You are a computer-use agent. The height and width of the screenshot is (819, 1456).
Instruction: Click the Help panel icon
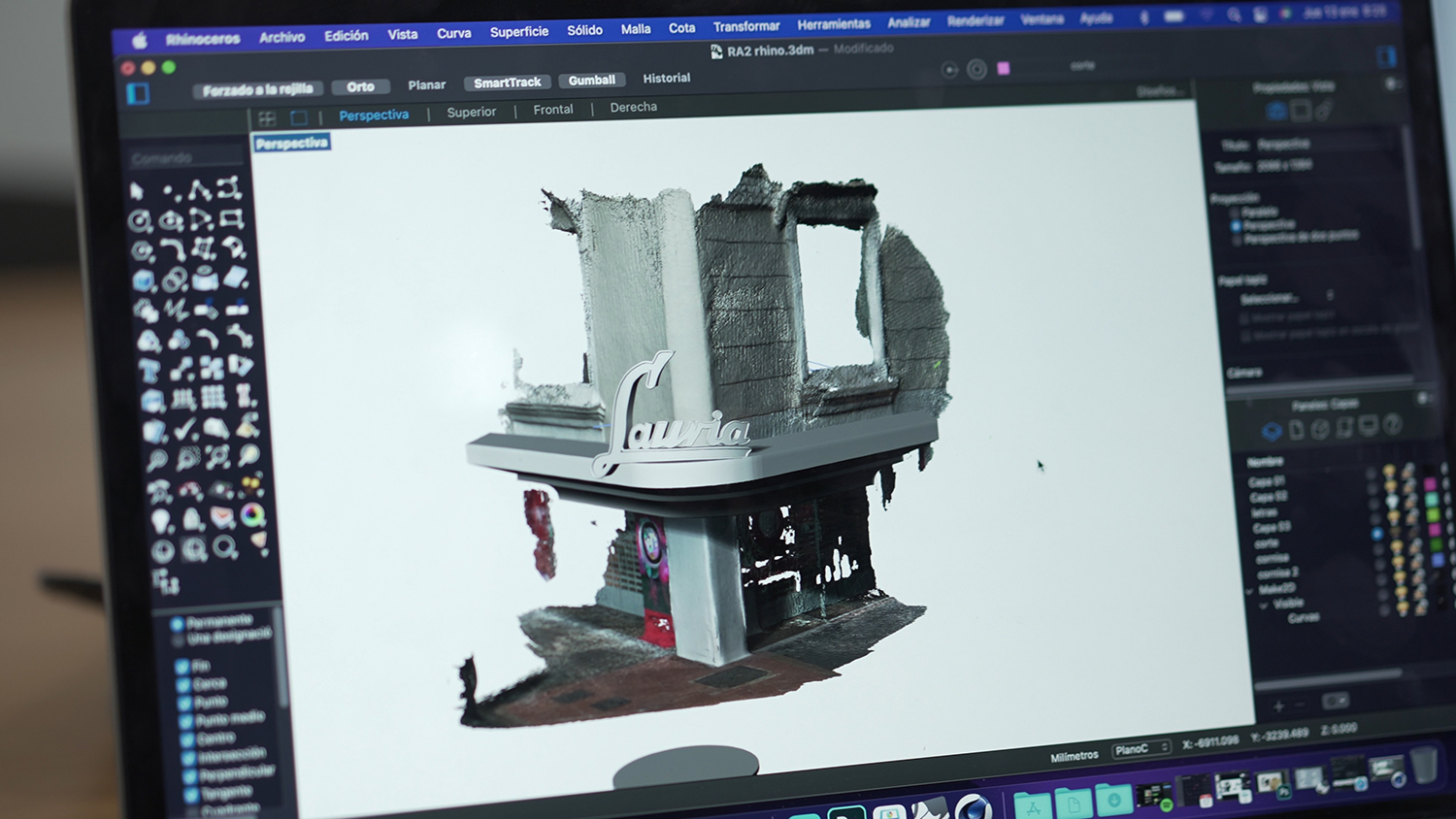coord(1393,425)
